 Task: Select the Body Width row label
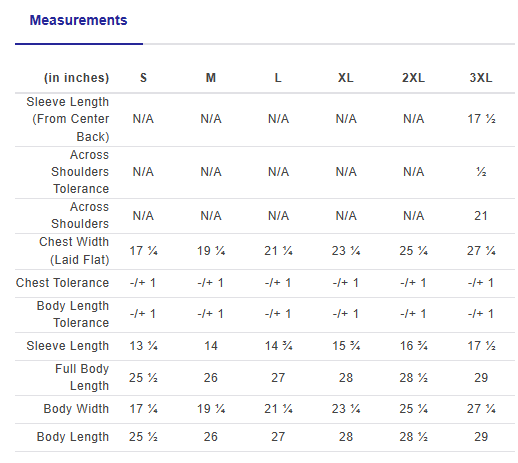(x=76, y=409)
